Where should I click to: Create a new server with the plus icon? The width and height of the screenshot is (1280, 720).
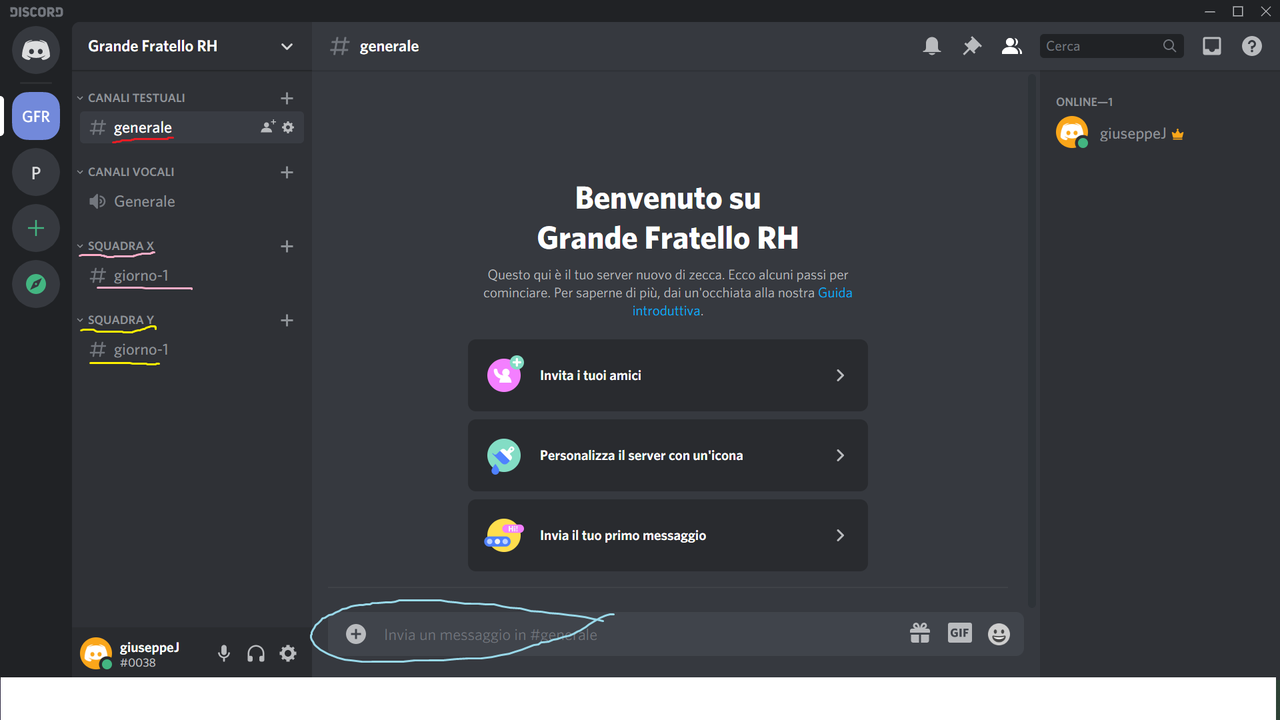(35, 228)
